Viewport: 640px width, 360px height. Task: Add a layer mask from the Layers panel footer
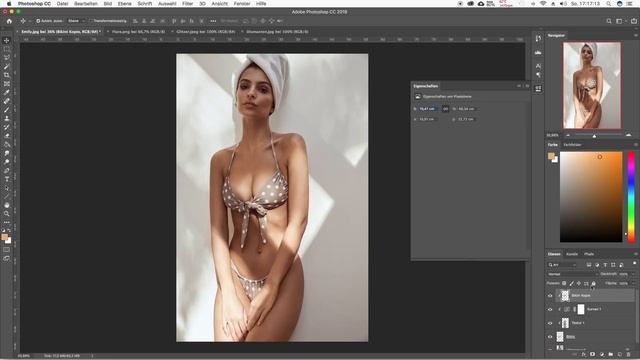pos(593,354)
